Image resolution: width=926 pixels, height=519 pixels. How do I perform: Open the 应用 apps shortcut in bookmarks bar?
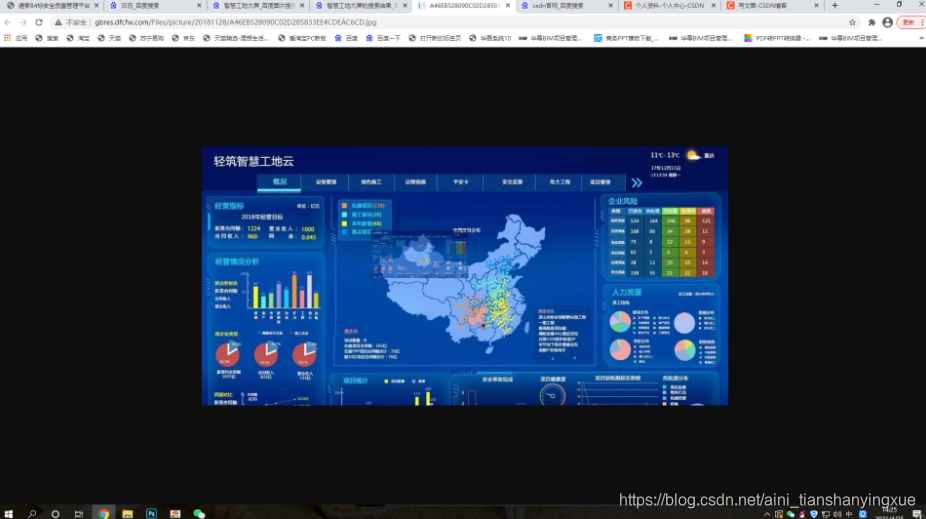click(16, 38)
